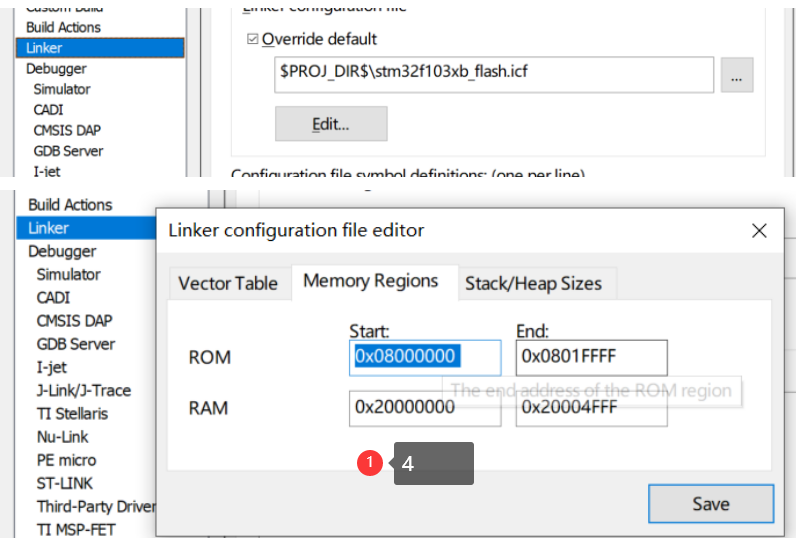Click the red numbered marker badge
796x541 pixels.
click(370, 463)
